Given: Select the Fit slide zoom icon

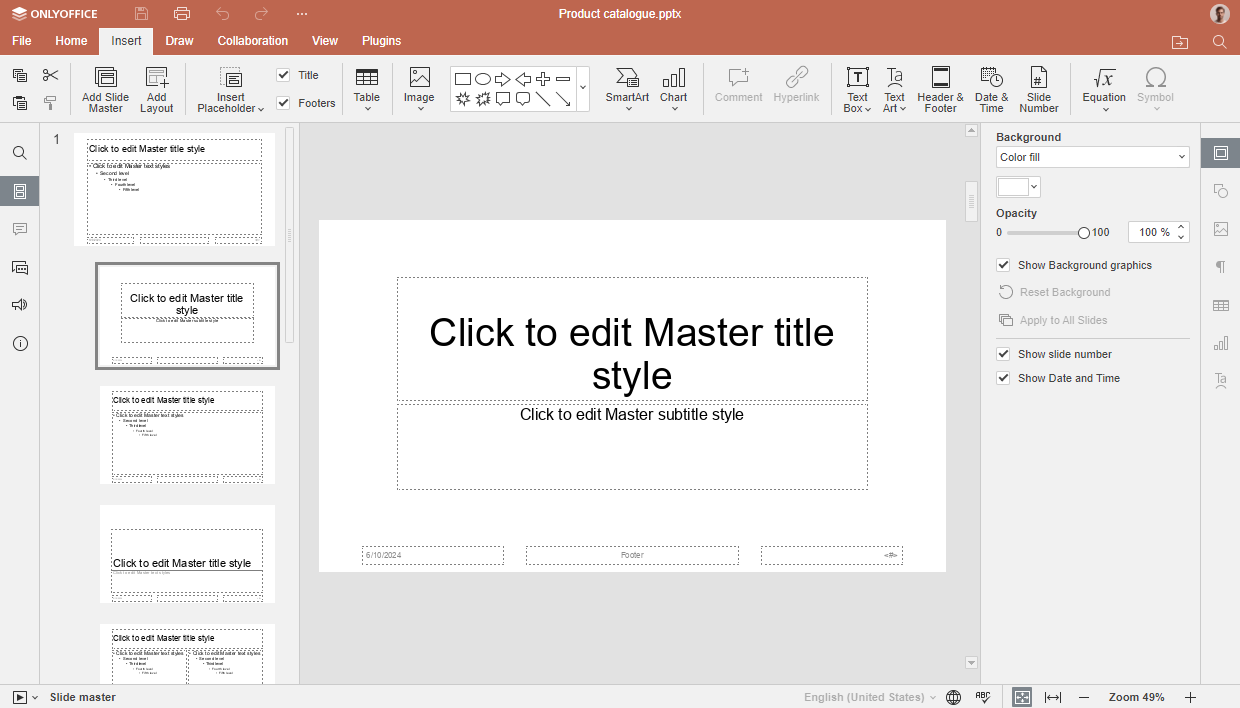Looking at the screenshot, I should pos(1021,696).
